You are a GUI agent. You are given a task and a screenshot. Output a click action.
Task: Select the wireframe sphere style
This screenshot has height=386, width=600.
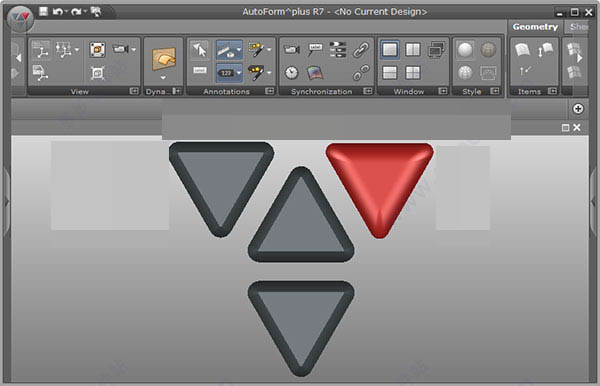(x=465, y=73)
